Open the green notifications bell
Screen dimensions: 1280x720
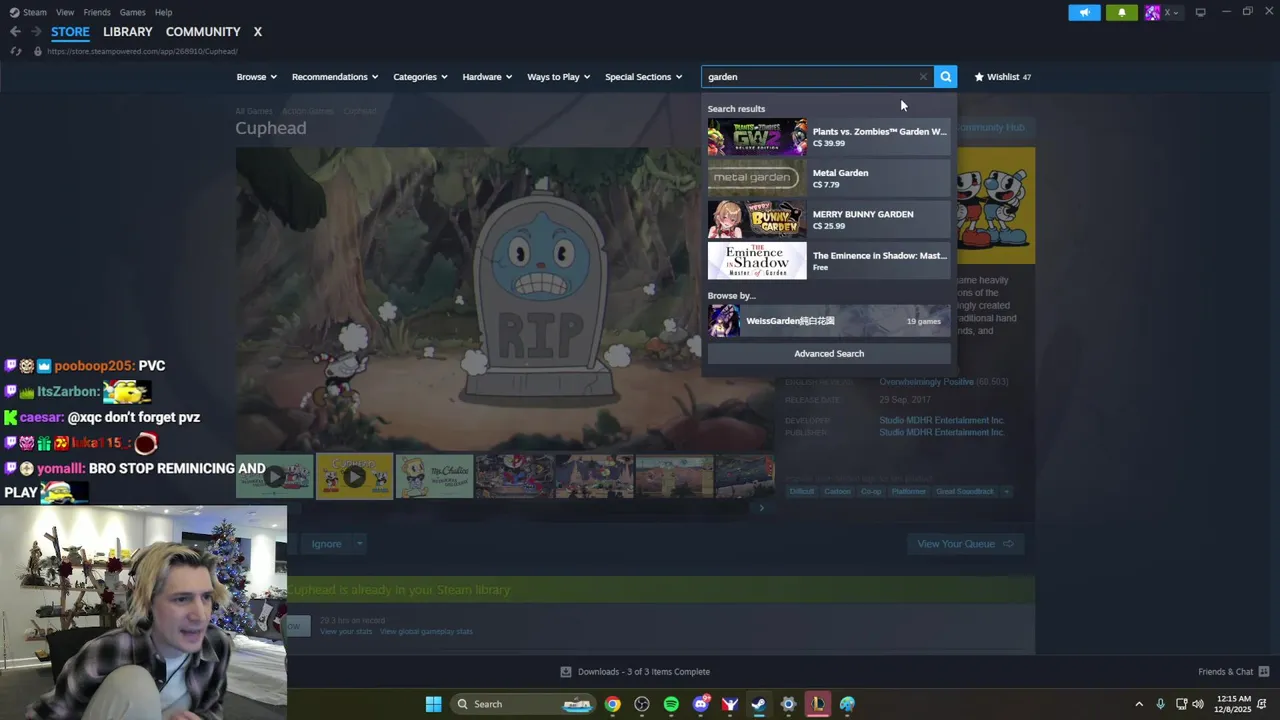point(1122,12)
